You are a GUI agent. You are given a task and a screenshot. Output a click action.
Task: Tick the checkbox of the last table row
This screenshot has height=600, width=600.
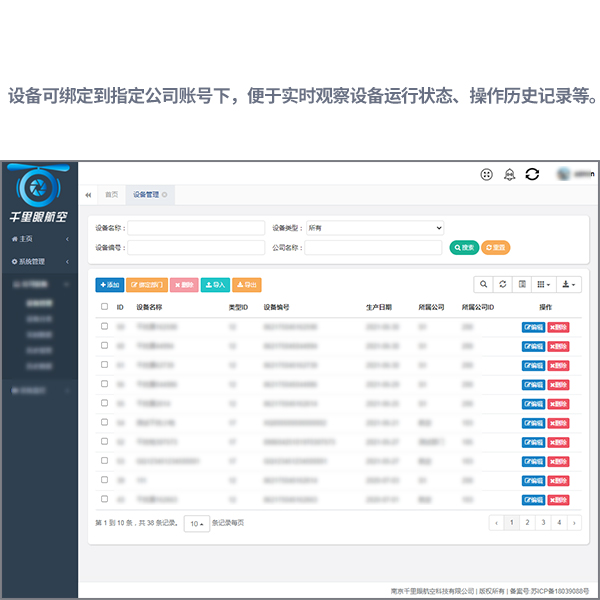click(104, 499)
